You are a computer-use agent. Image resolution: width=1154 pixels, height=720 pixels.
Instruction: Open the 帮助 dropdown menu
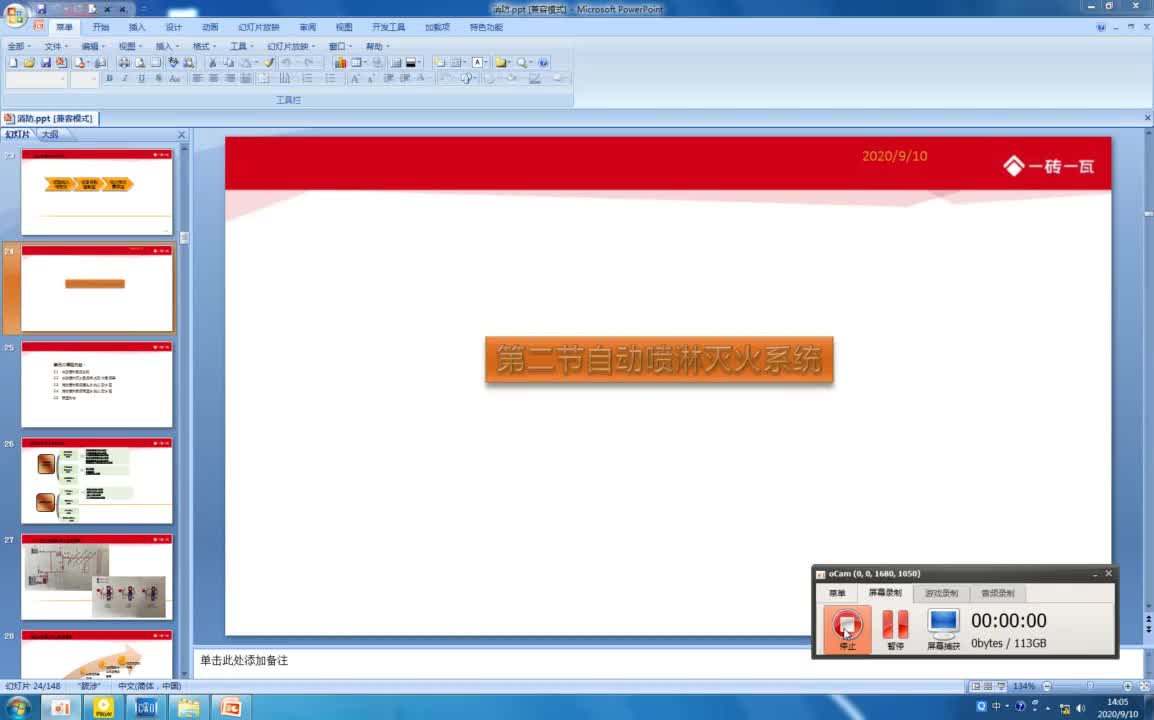point(378,46)
